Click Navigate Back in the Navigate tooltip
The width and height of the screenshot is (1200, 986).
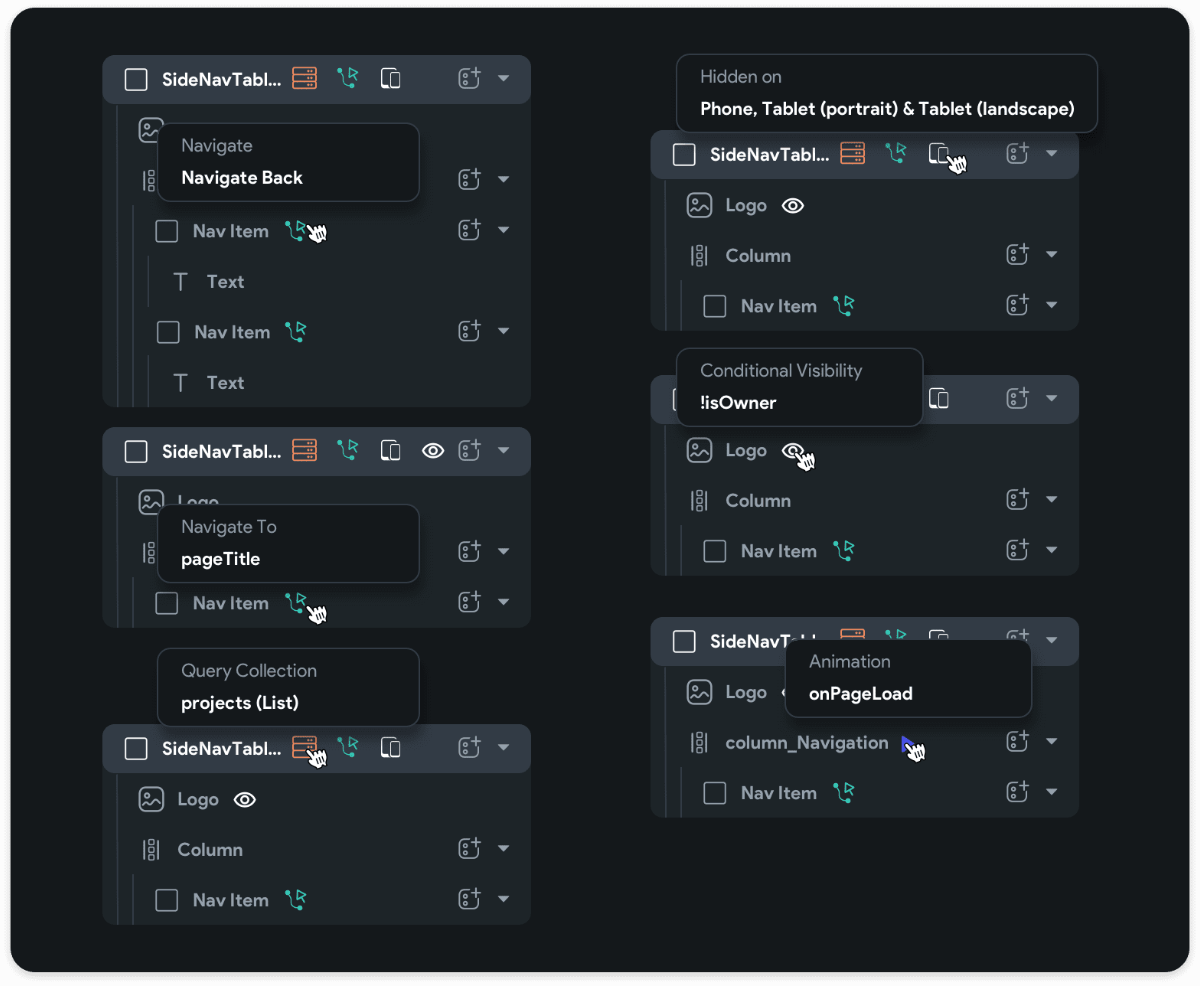point(242,178)
